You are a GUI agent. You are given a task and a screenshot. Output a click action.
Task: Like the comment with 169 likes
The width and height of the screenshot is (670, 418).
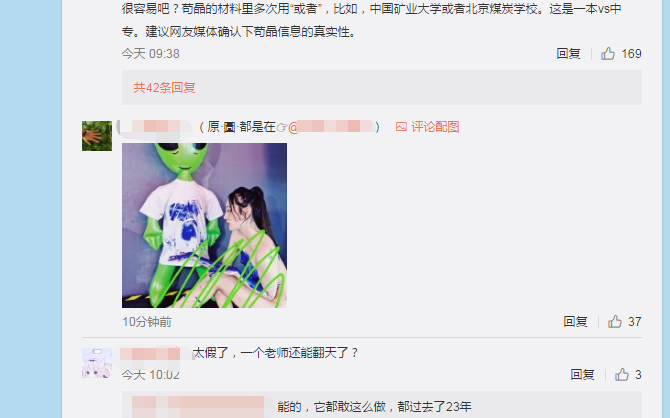coord(608,53)
